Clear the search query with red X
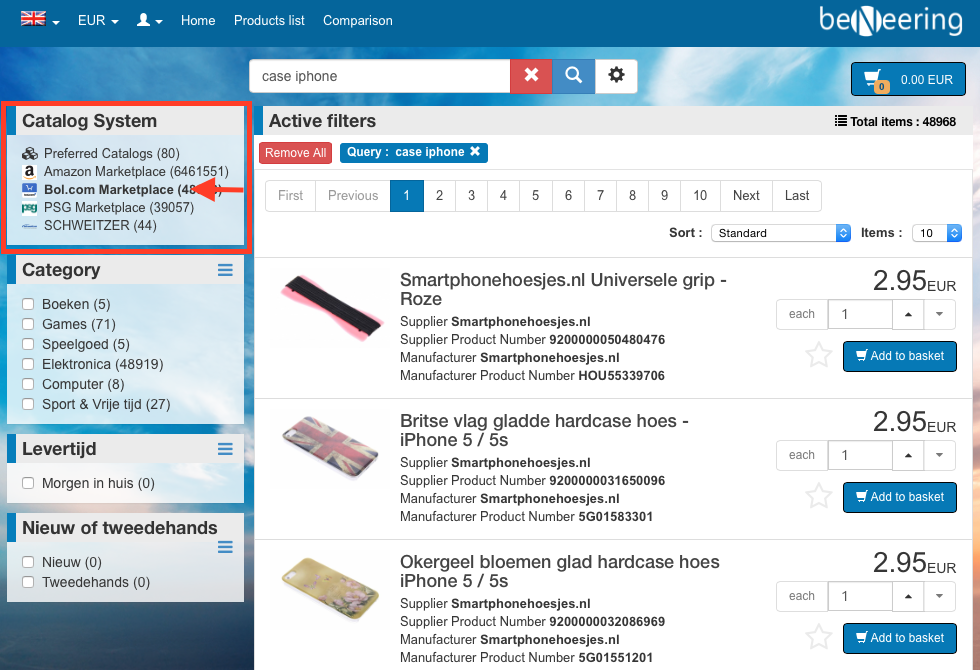This screenshot has height=670, width=980. [x=531, y=76]
